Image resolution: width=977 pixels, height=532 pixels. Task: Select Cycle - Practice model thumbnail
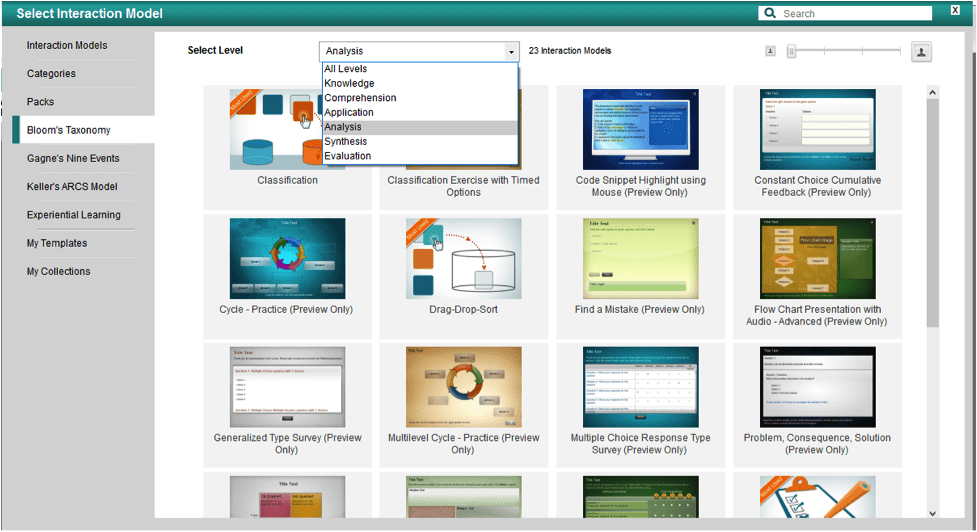click(287, 259)
